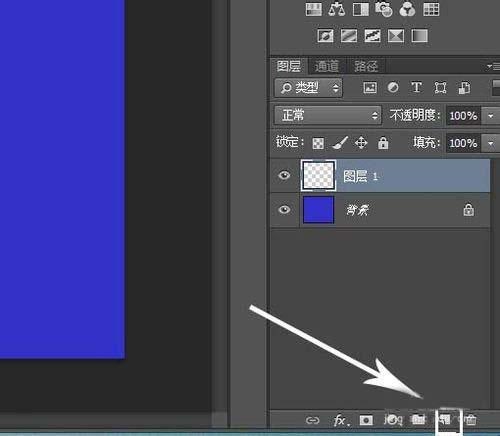The image size is (500, 436).
Task: Switch to the 路径 tab
Action: point(366,66)
